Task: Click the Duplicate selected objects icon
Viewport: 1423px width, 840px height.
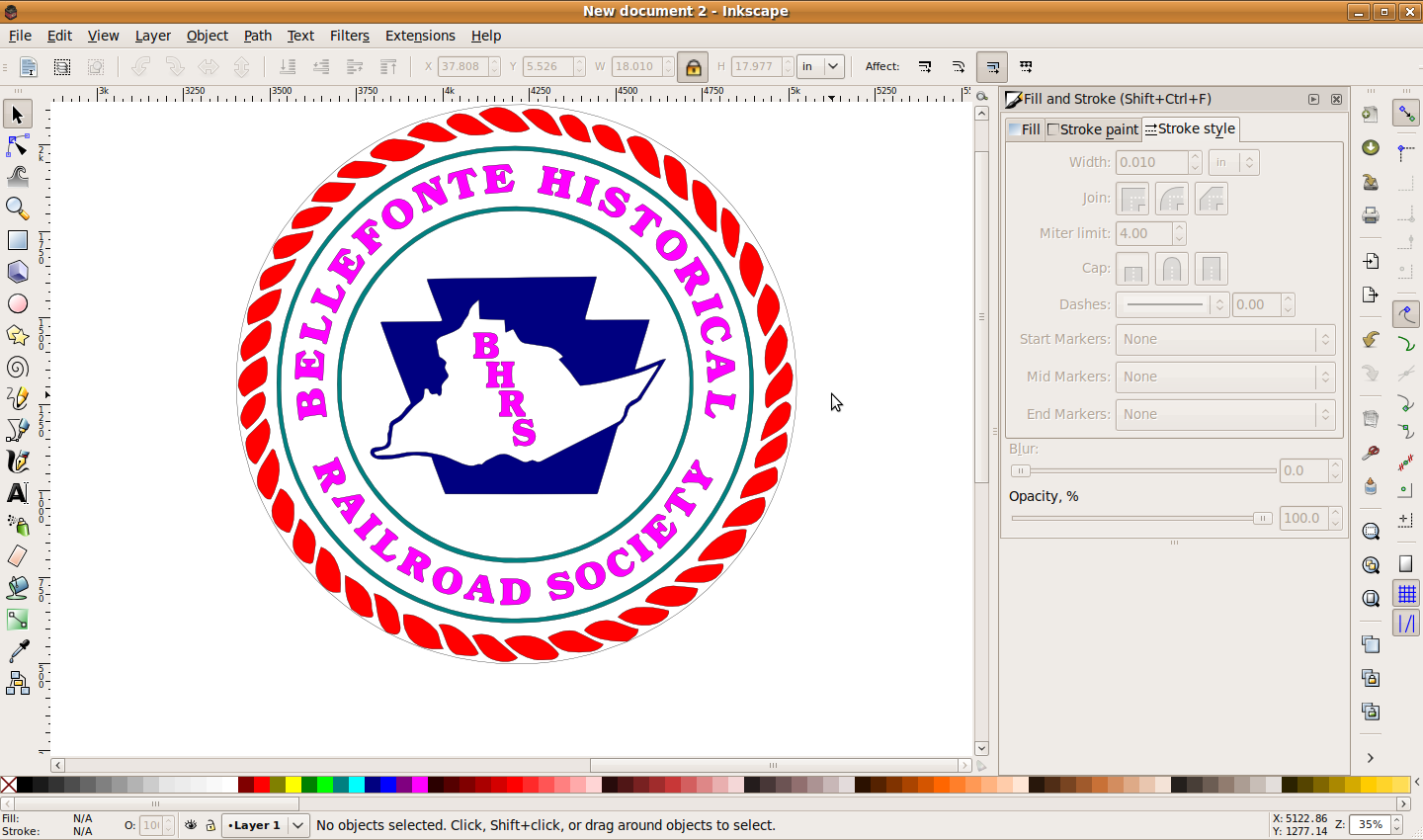Action: point(1371,644)
